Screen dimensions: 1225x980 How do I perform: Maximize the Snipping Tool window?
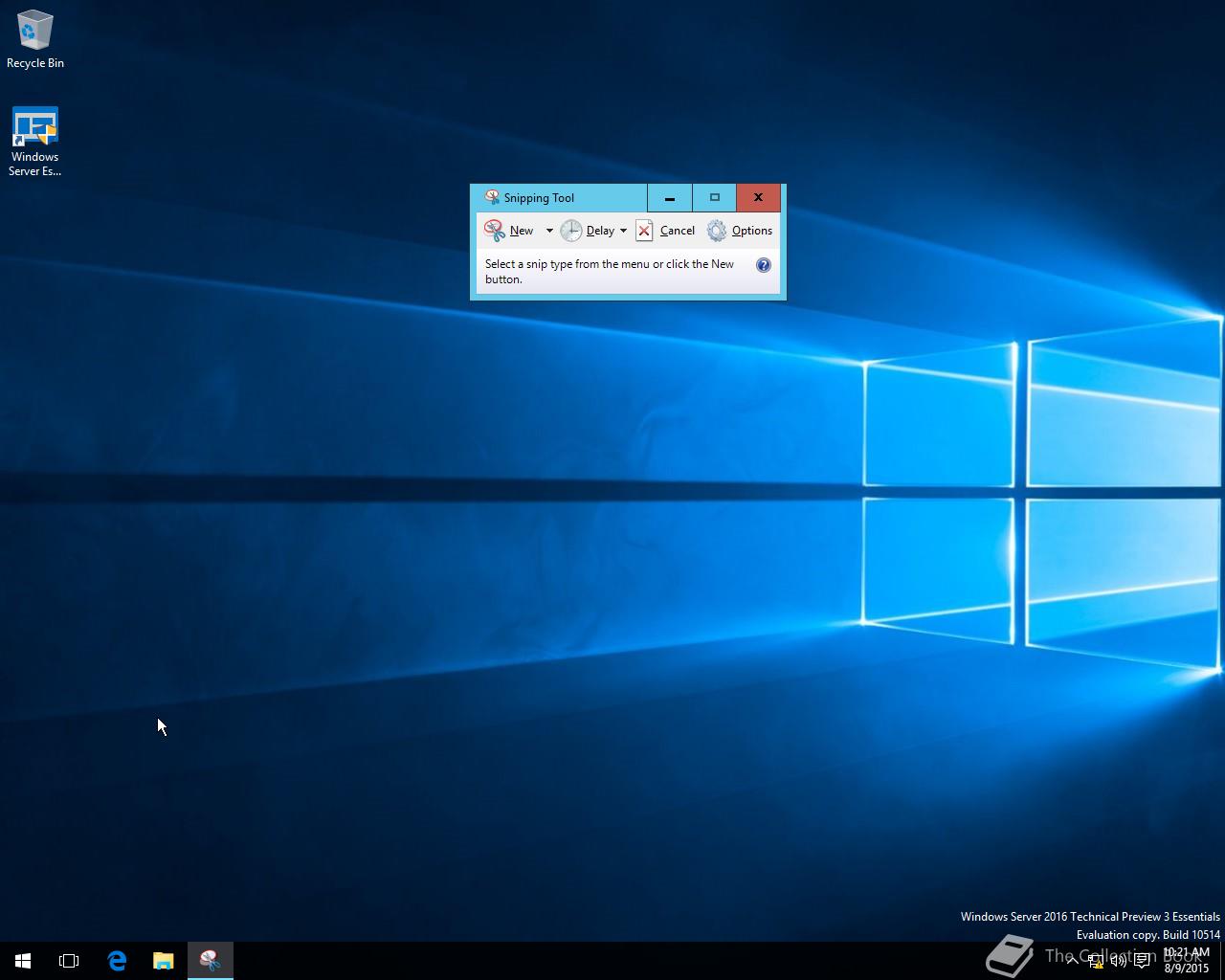coord(714,198)
